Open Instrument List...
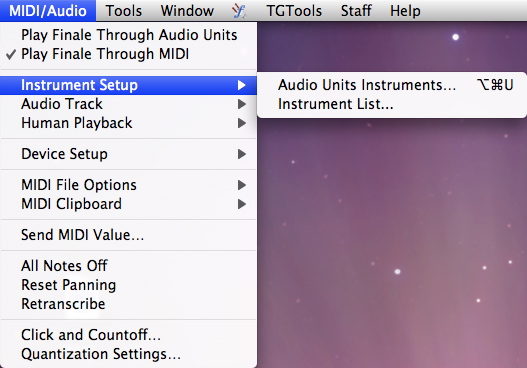Viewport: 527px width, 368px height. [x=392, y=104]
